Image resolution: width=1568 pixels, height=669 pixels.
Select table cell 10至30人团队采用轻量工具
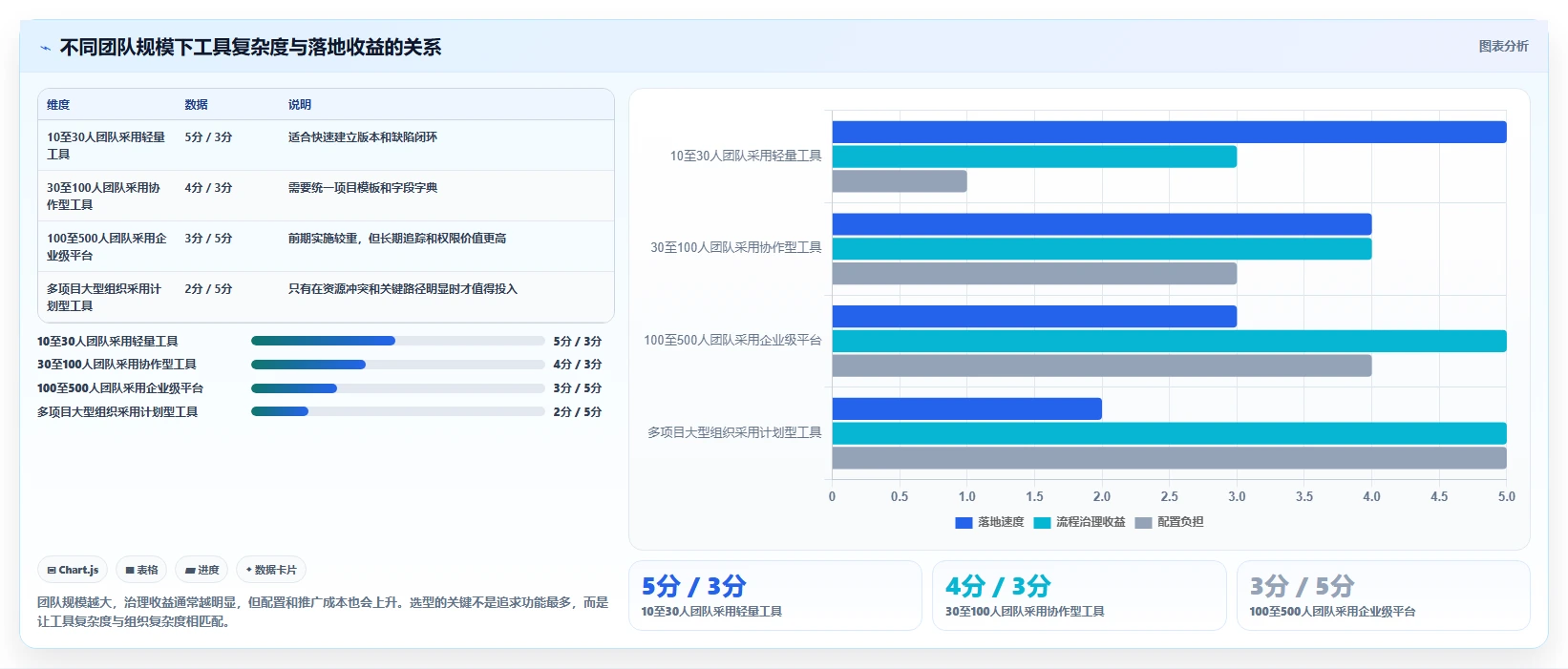[106, 145]
